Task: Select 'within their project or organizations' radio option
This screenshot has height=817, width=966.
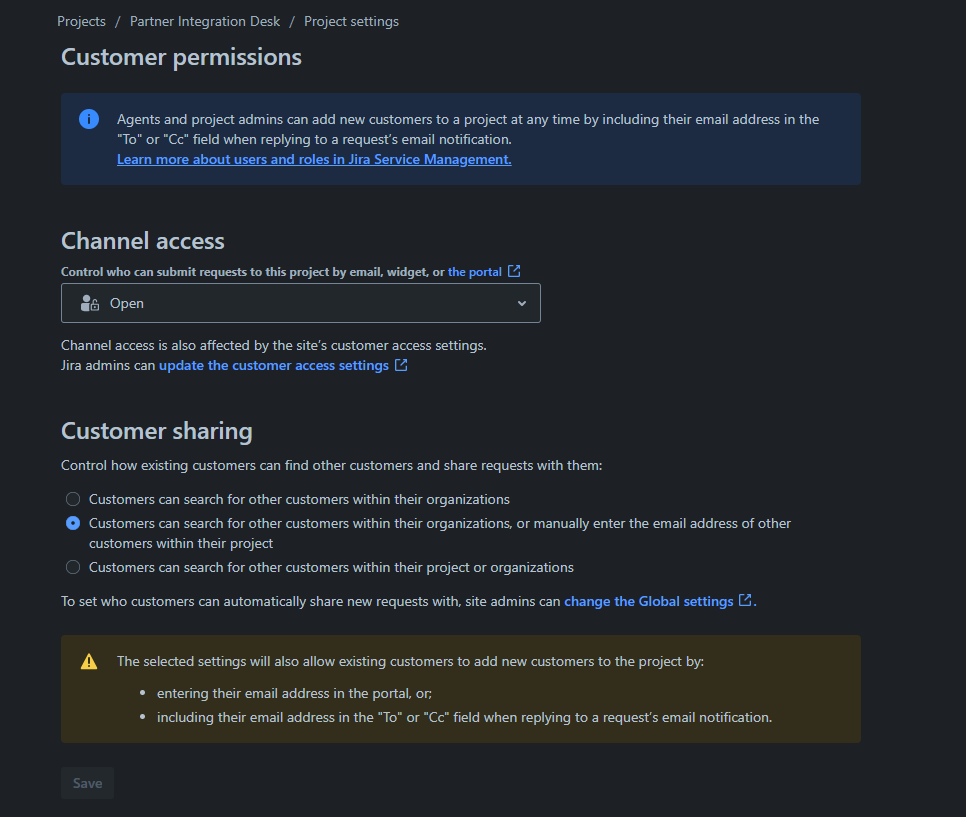Action: pyautogui.click(x=73, y=567)
